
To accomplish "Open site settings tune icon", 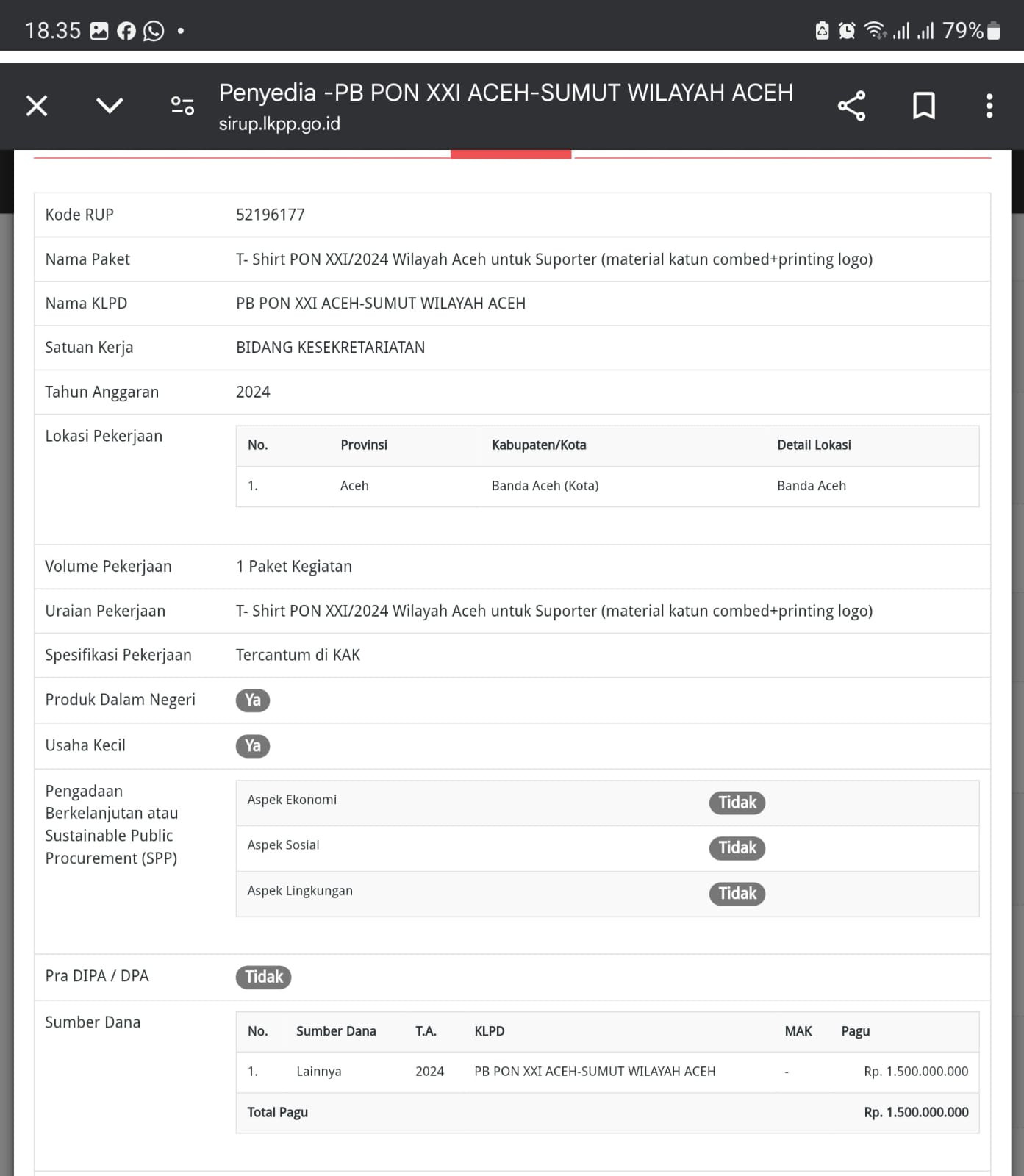I will [182, 106].
